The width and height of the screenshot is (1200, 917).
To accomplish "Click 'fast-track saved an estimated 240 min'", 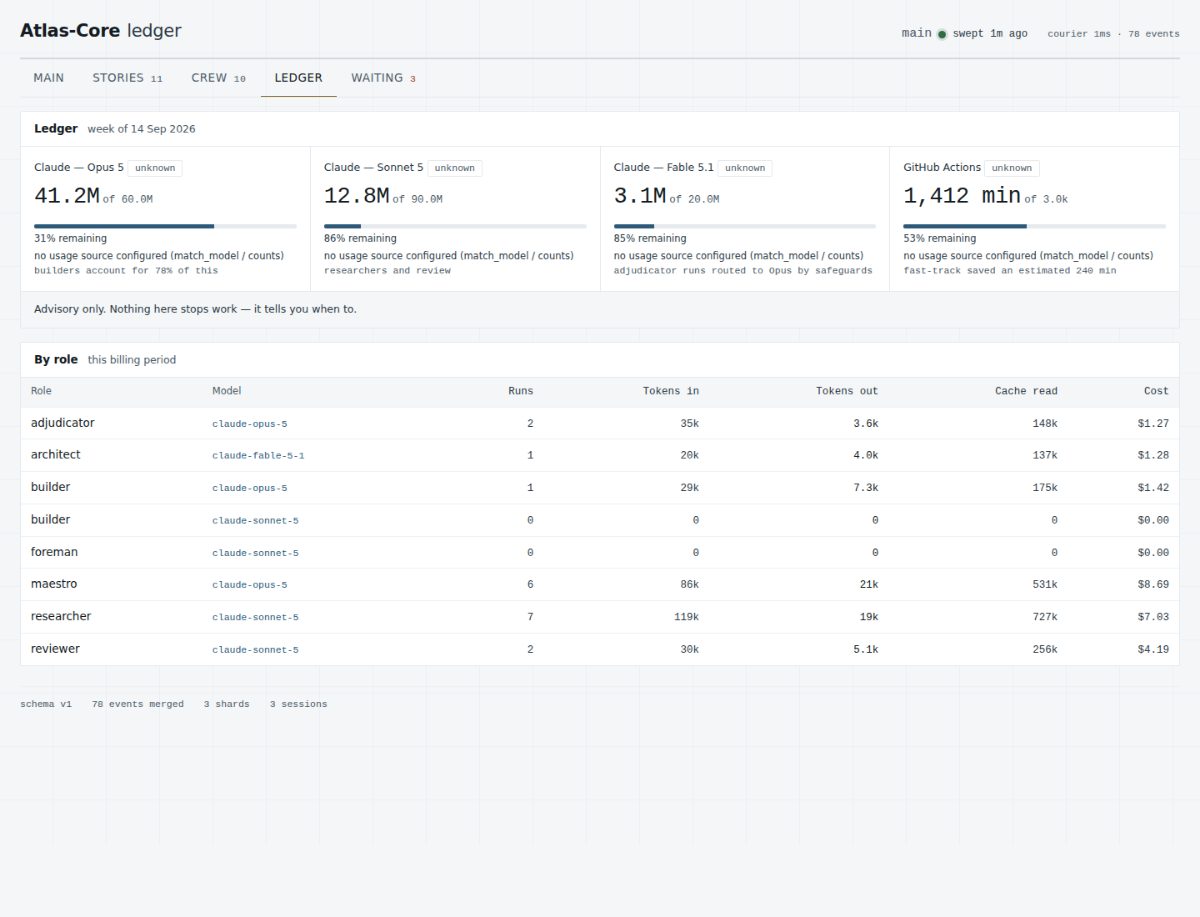I will click(x=1010, y=271).
